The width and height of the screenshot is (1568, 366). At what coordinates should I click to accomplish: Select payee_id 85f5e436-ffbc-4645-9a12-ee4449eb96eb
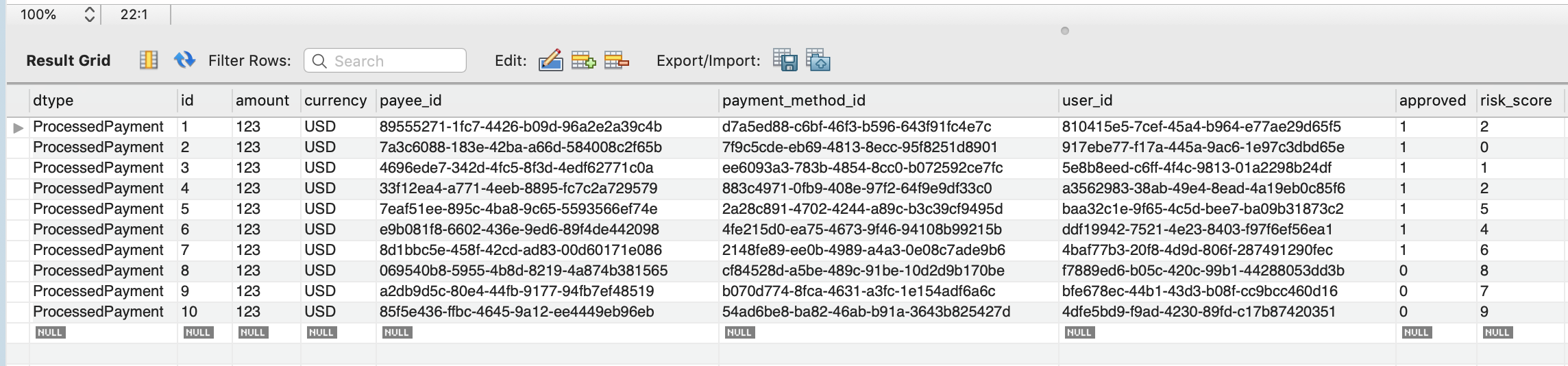point(517,312)
